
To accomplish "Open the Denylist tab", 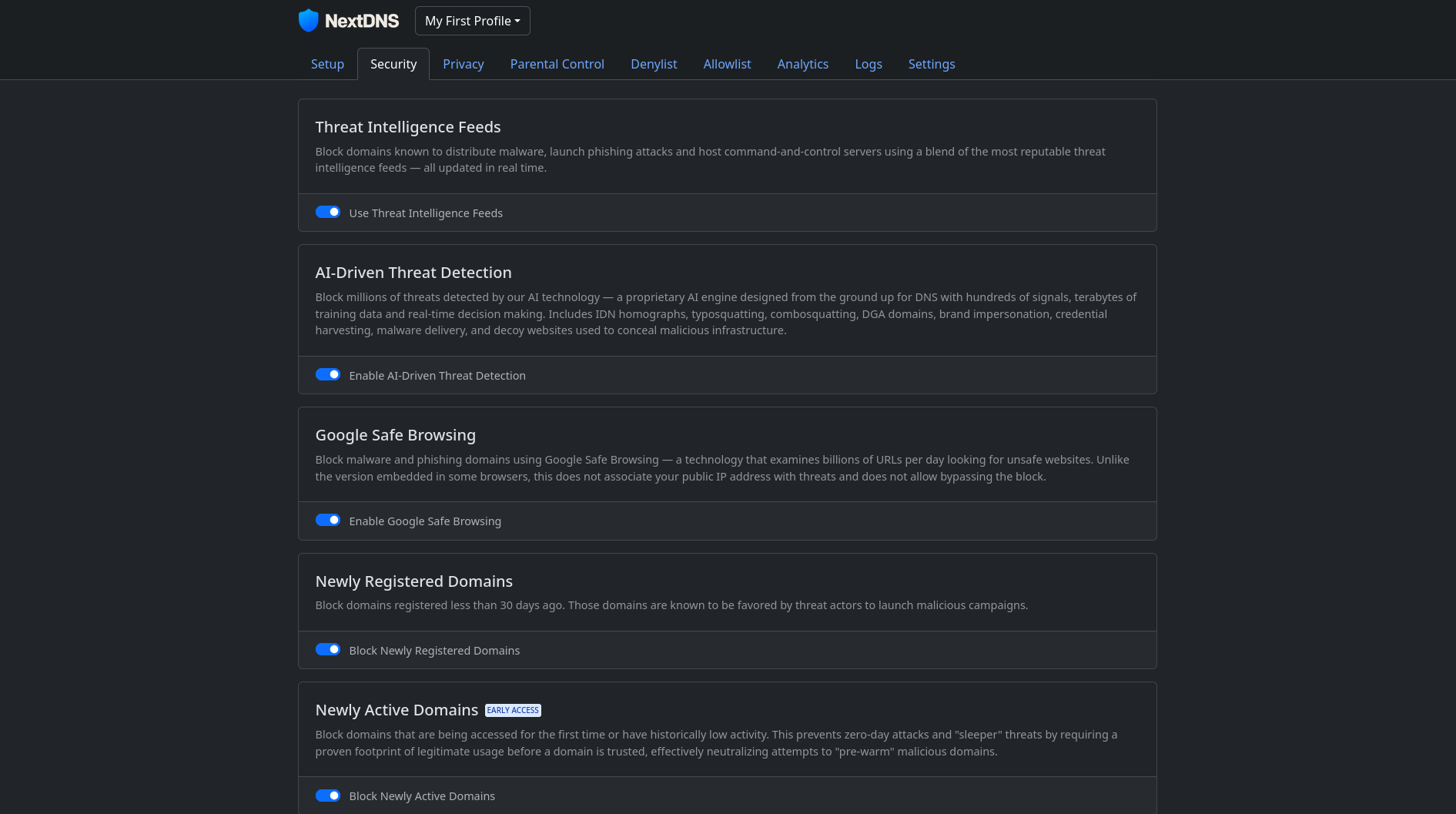I will tap(654, 64).
